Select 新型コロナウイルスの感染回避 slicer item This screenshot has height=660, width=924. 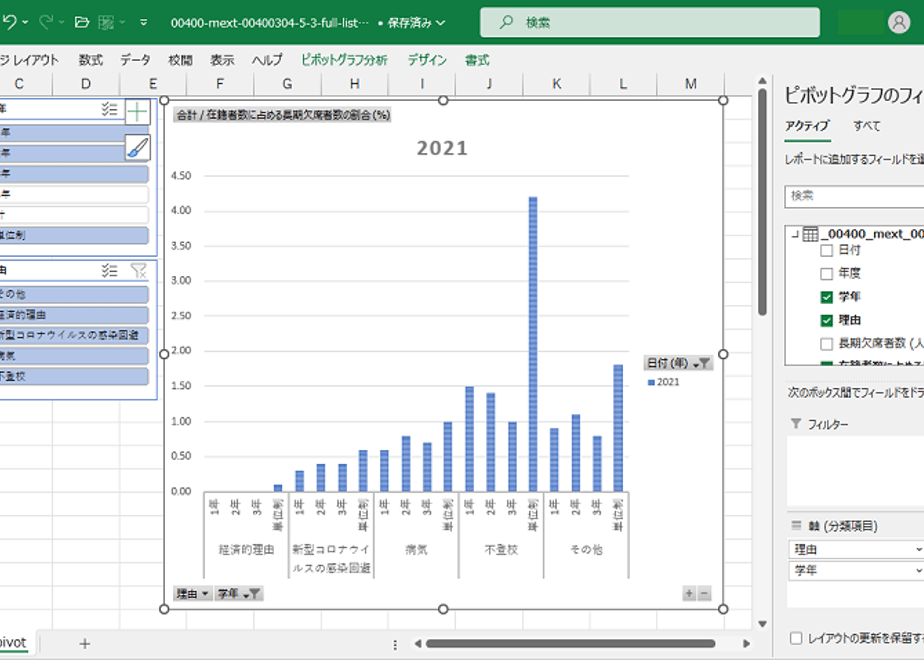click(74, 335)
